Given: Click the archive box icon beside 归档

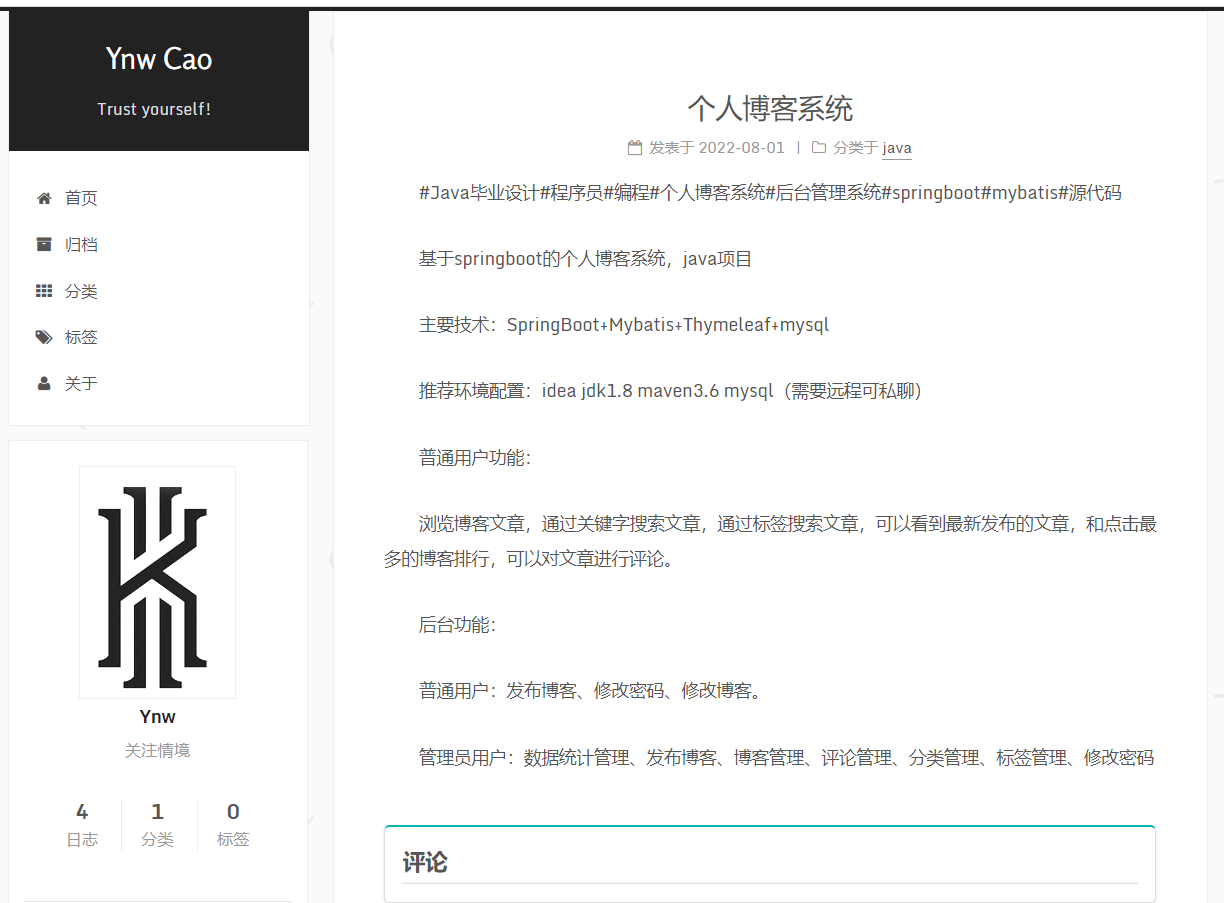Looking at the screenshot, I should click(x=44, y=244).
